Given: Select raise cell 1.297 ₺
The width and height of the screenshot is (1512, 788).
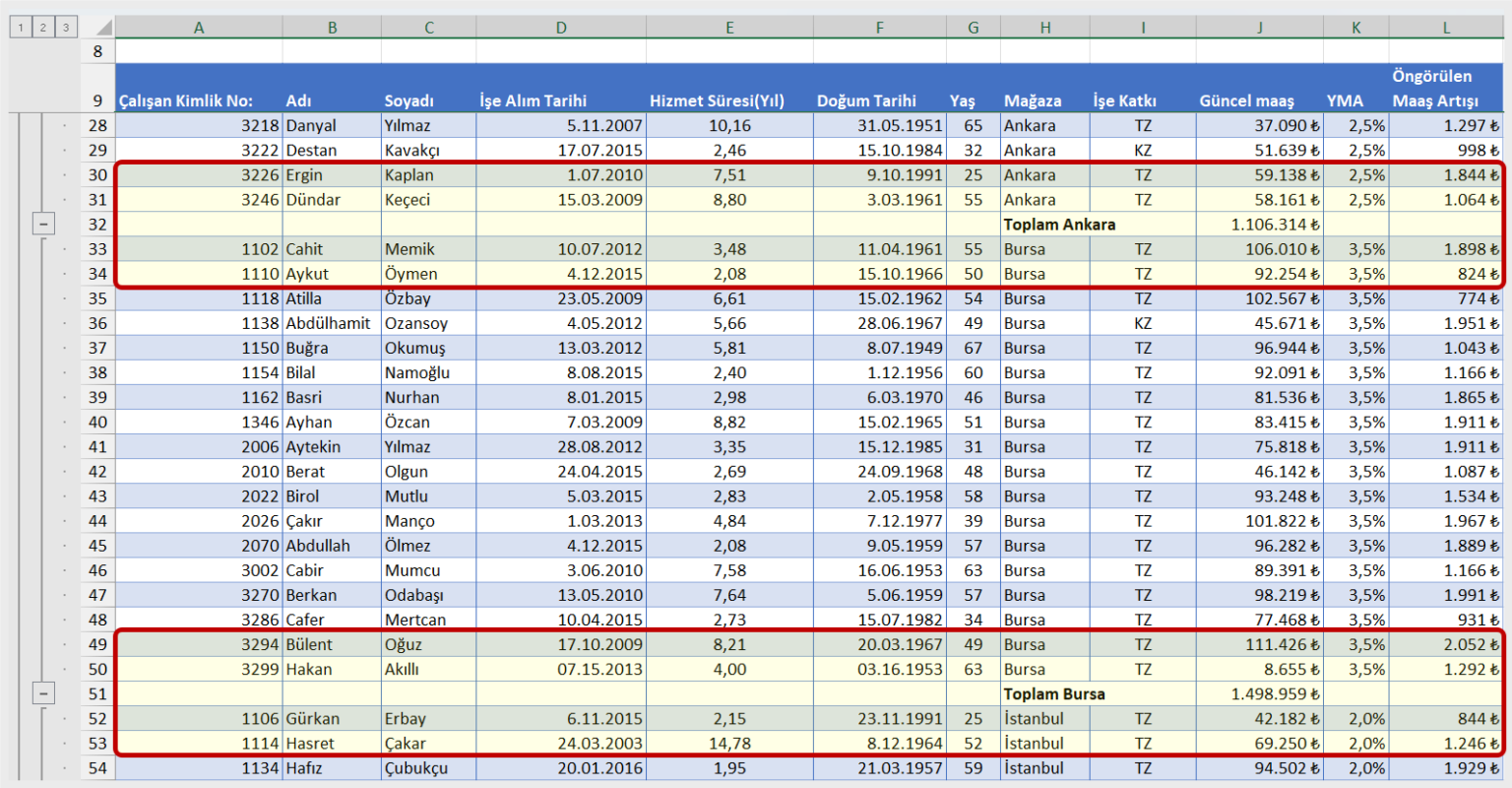Looking at the screenshot, I should 1446,125.
